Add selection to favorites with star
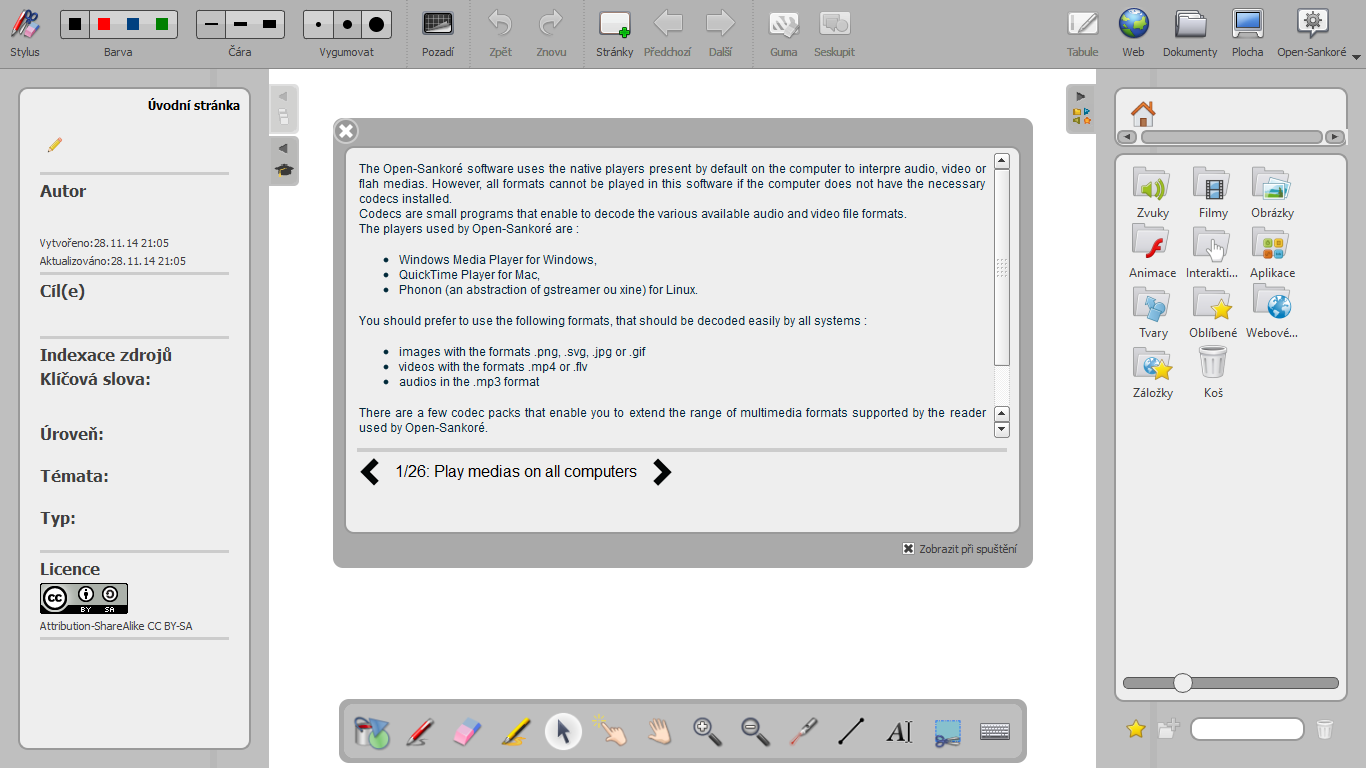The width and height of the screenshot is (1366, 768). click(1135, 729)
